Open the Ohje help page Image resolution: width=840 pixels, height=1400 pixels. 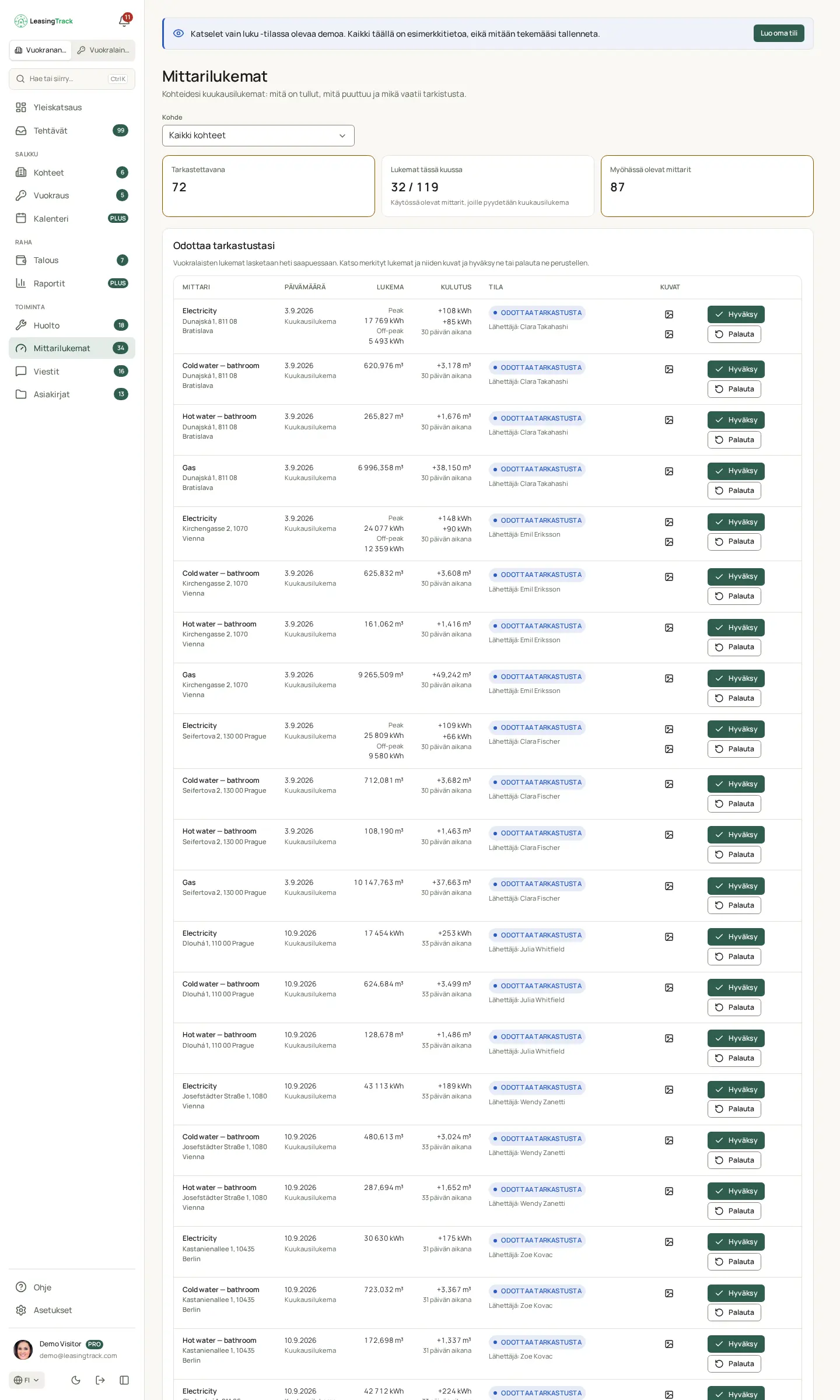[72, 1287]
